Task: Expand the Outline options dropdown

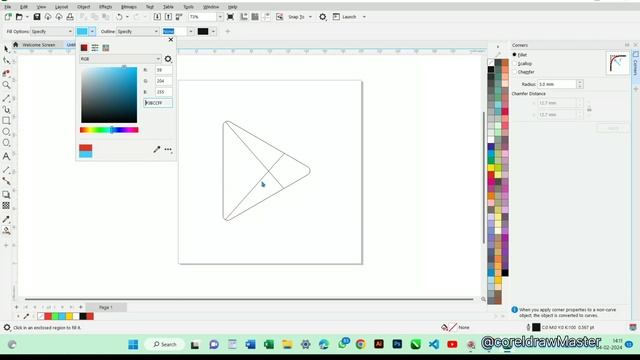Action: (x=156, y=31)
